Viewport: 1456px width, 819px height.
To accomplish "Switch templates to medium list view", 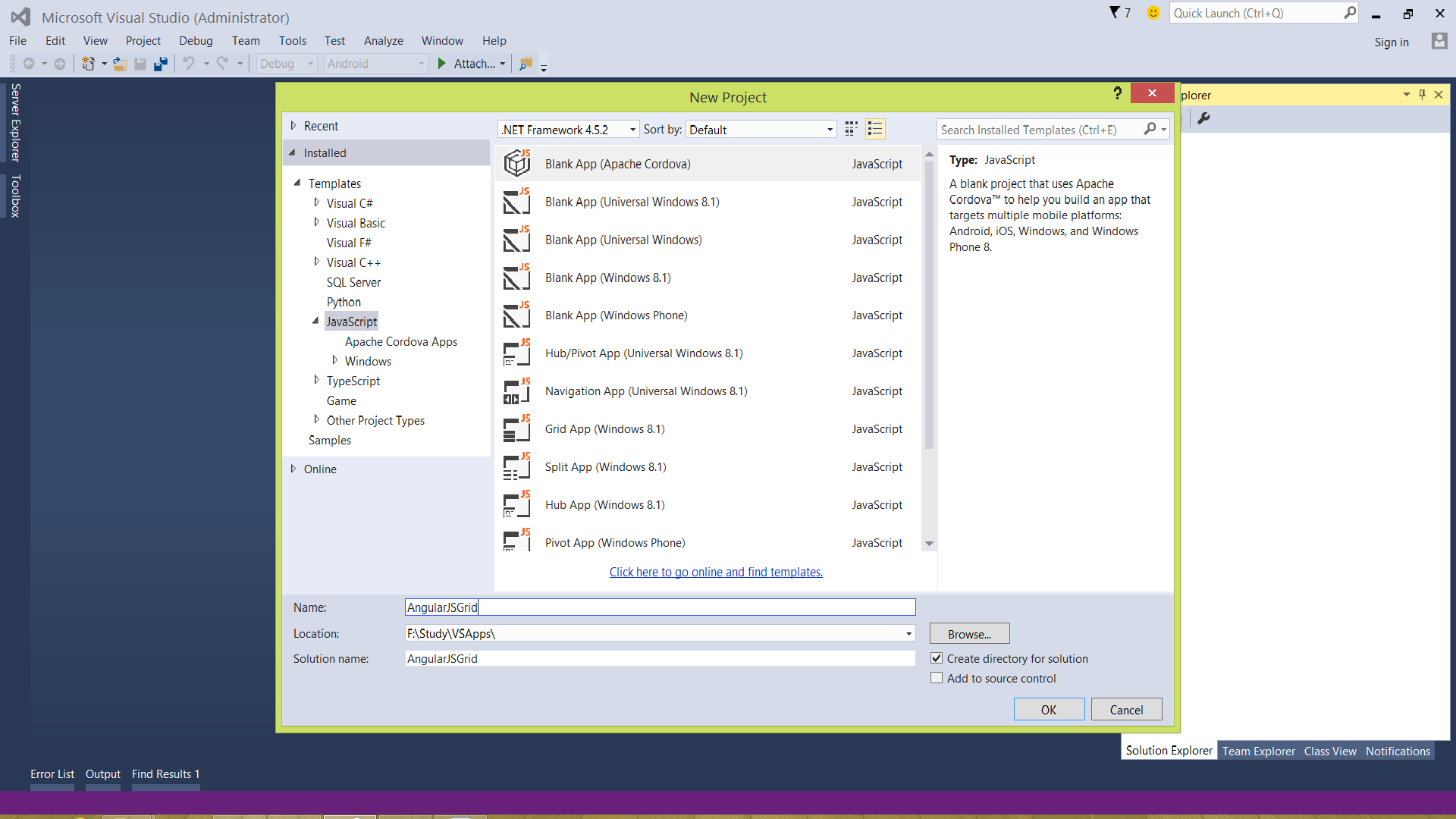I will 875,129.
